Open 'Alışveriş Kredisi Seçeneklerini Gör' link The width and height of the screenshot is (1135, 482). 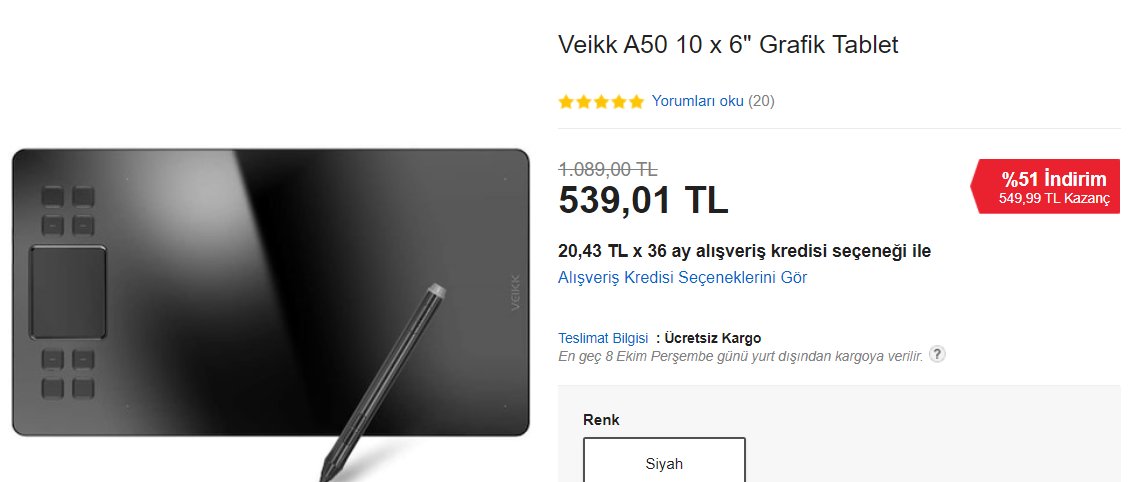pos(683,277)
